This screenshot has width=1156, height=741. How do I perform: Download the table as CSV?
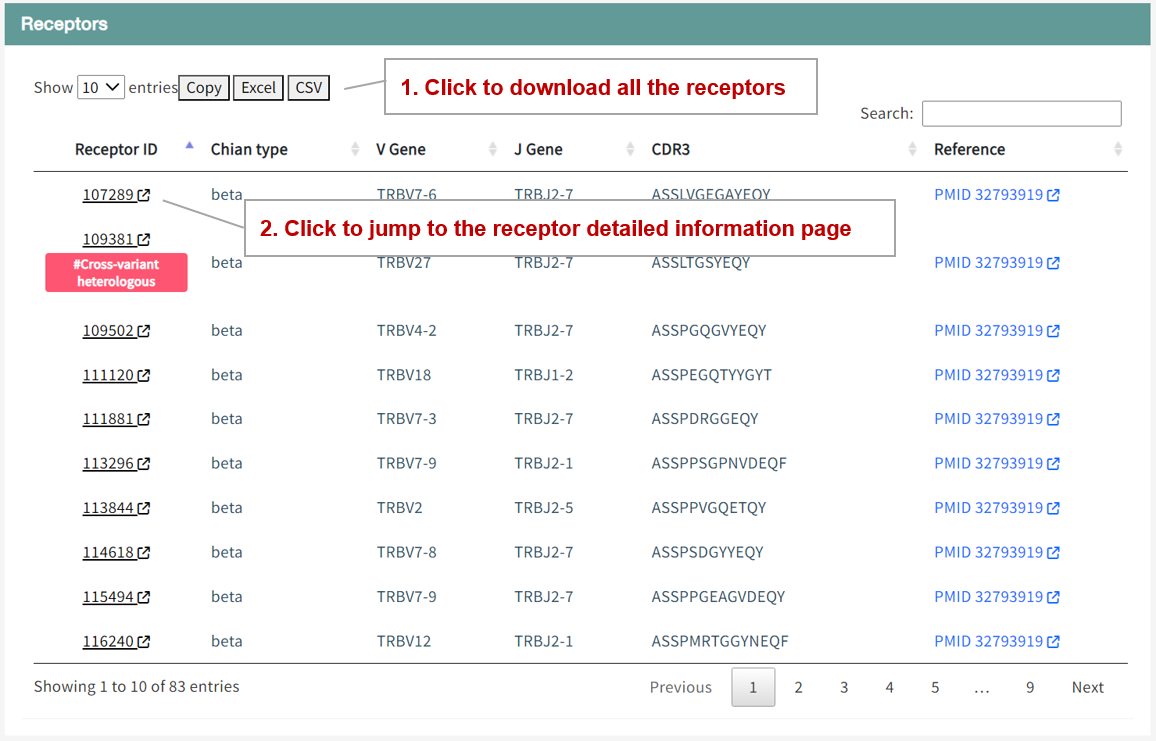pos(309,88)
